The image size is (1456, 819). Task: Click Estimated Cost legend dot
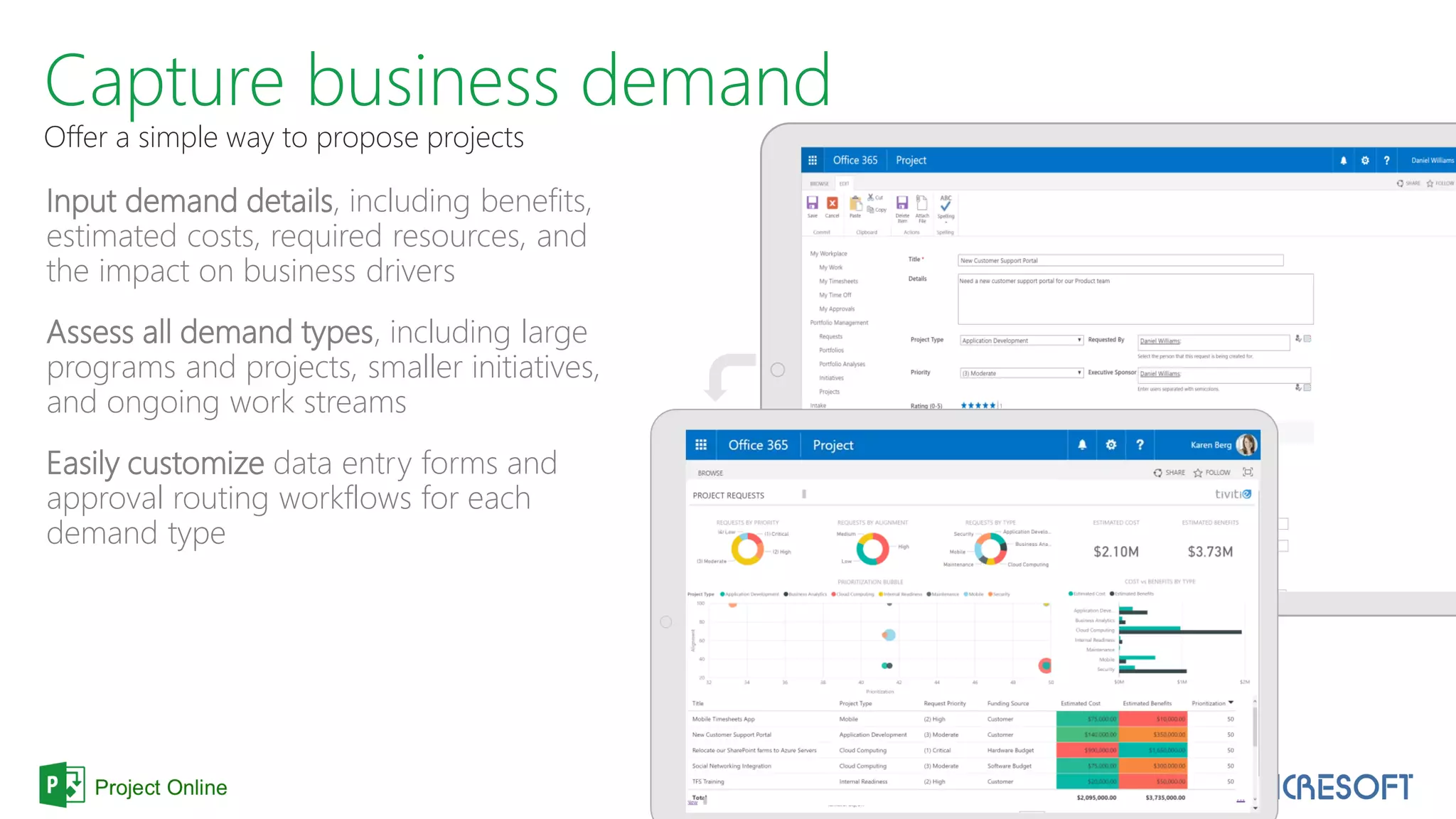point(1071,594)
